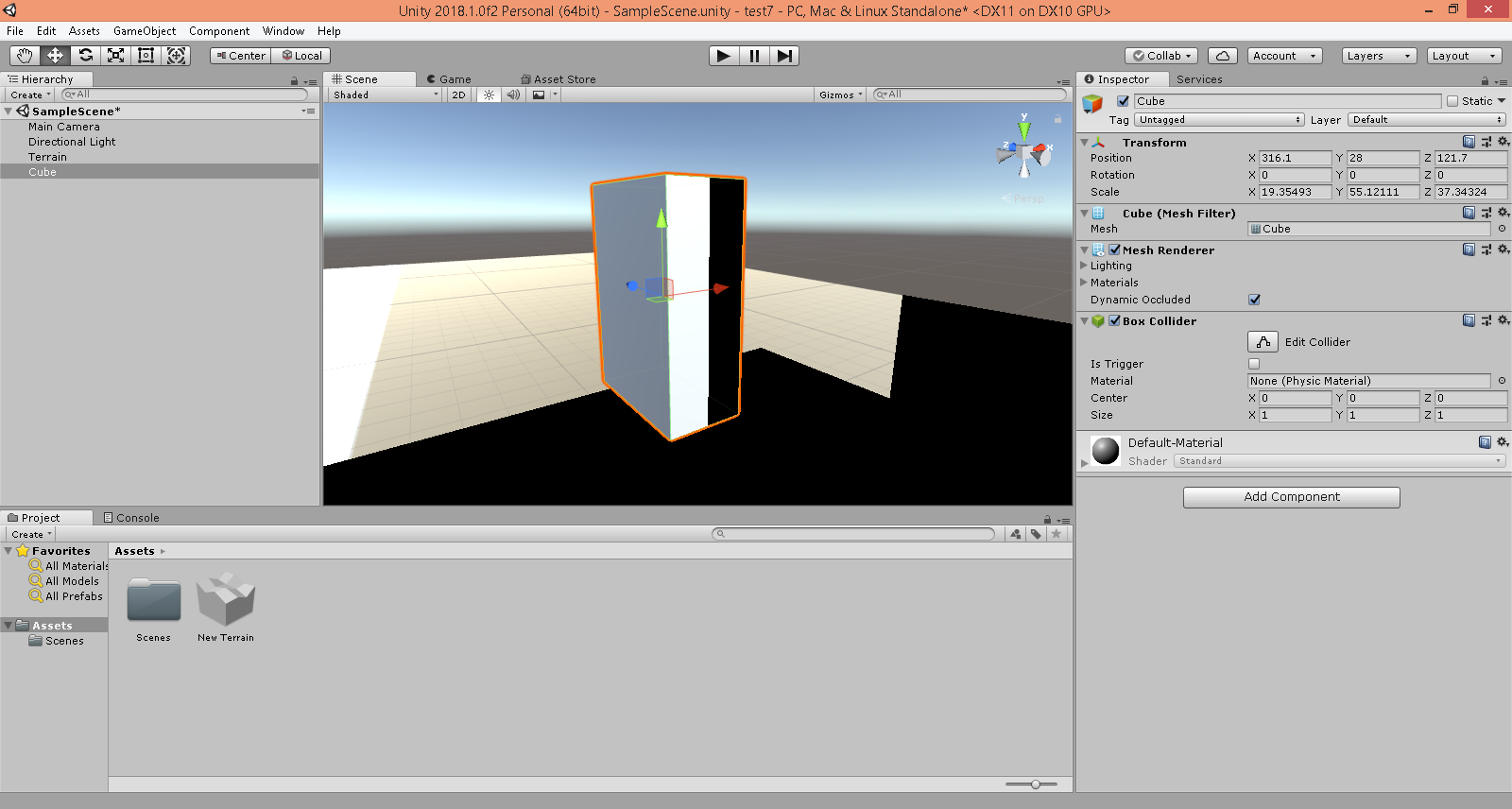The image size is (1512, 809).
Task: Open Default-Material settings gear
Action: coord(1503,441)
